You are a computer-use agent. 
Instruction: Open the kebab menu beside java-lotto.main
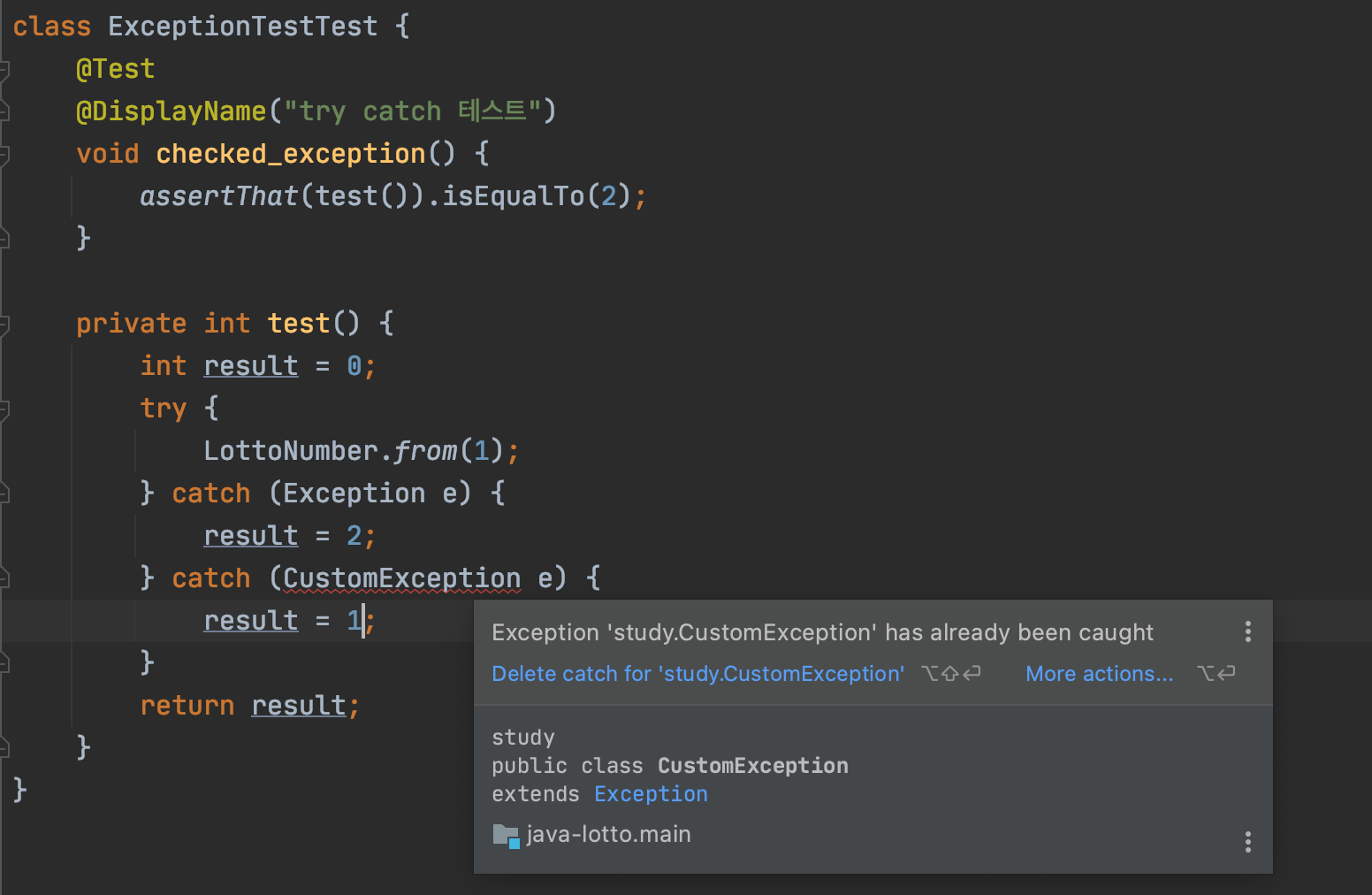point(1247,841)
